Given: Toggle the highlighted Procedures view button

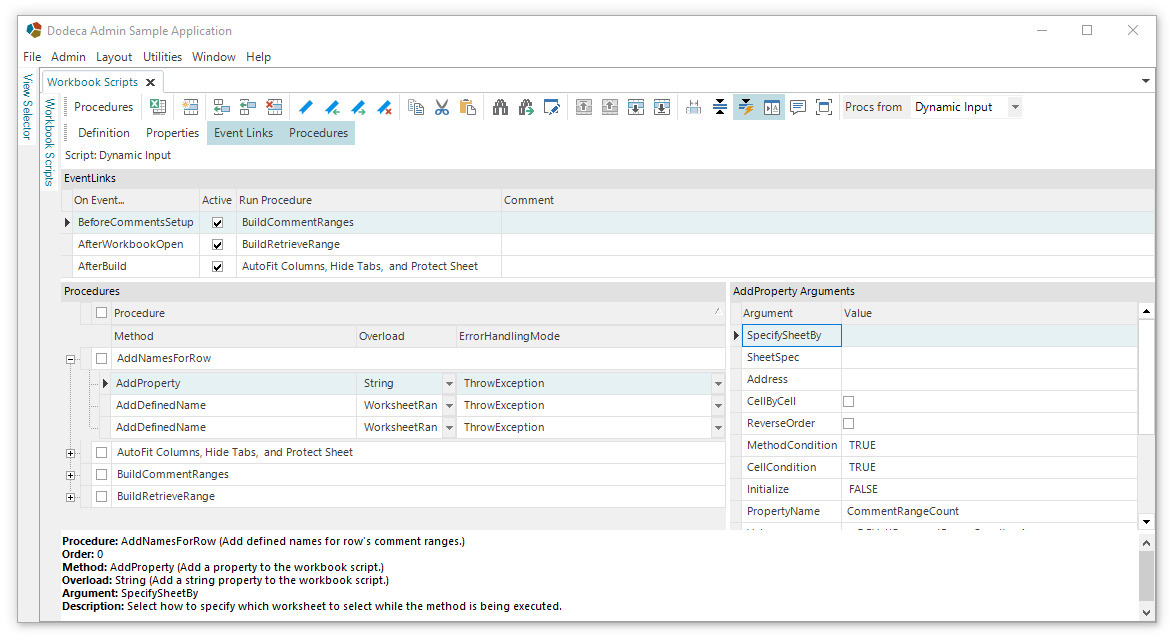Looking at the screenshot, I should [x=319, y=133].
